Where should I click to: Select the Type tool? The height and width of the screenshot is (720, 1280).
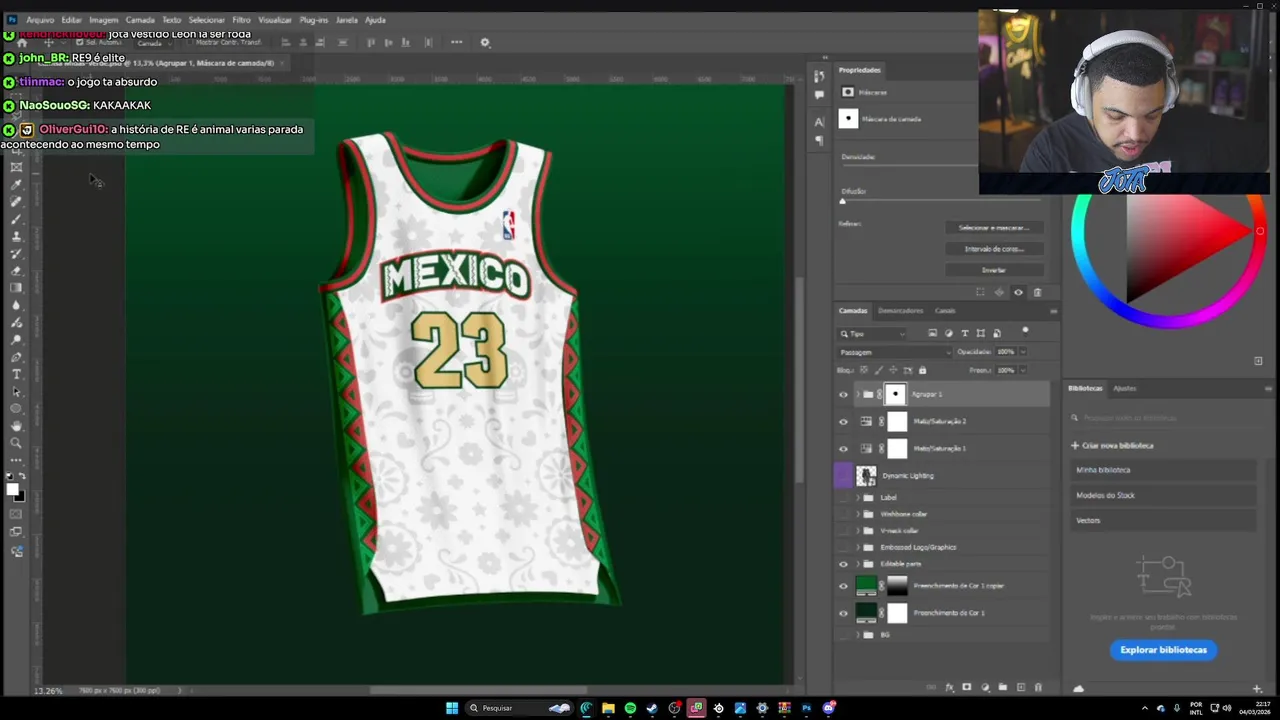[16, 374]
